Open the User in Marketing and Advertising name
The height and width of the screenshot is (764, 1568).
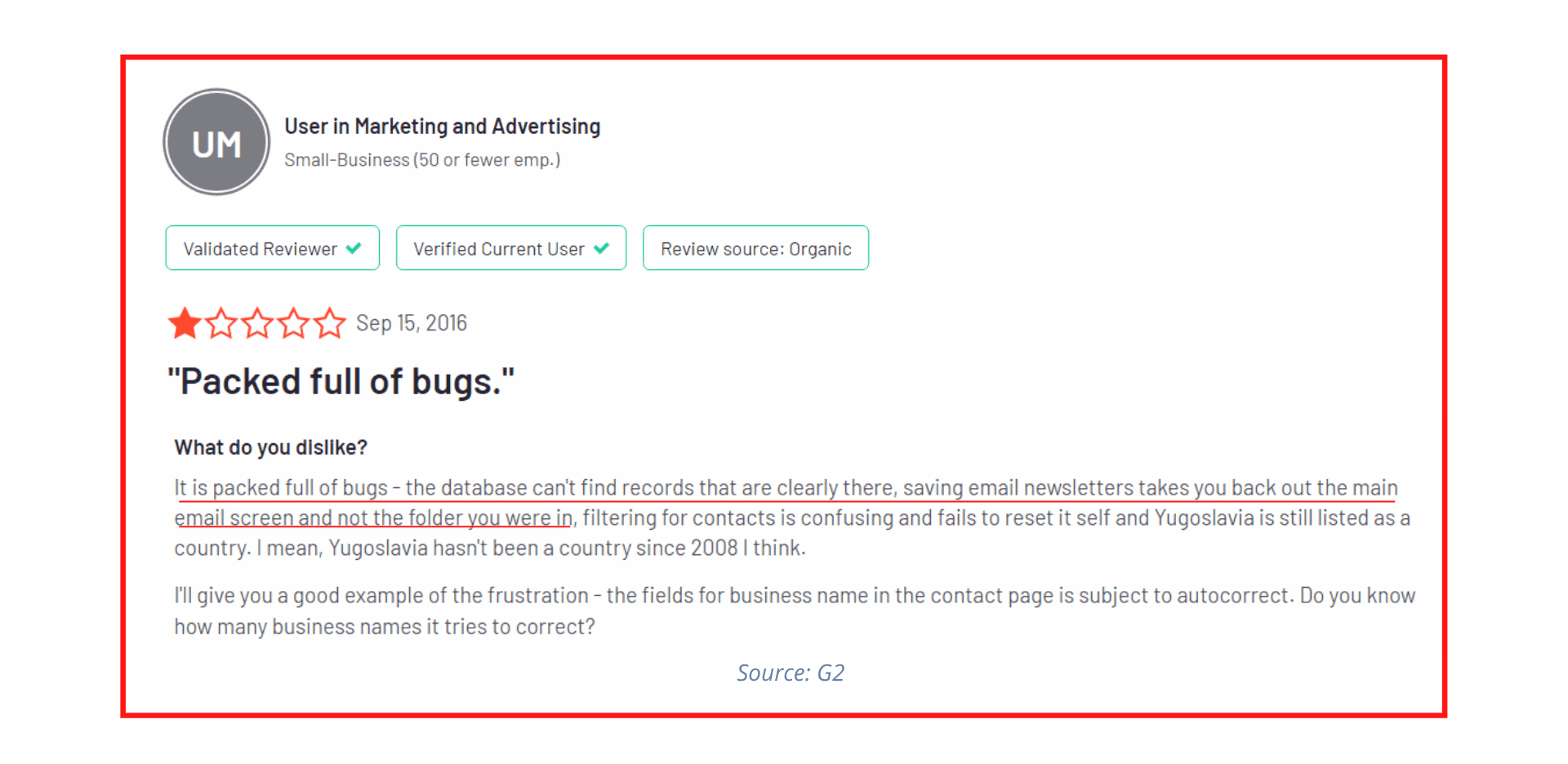[x=443, y=127]
